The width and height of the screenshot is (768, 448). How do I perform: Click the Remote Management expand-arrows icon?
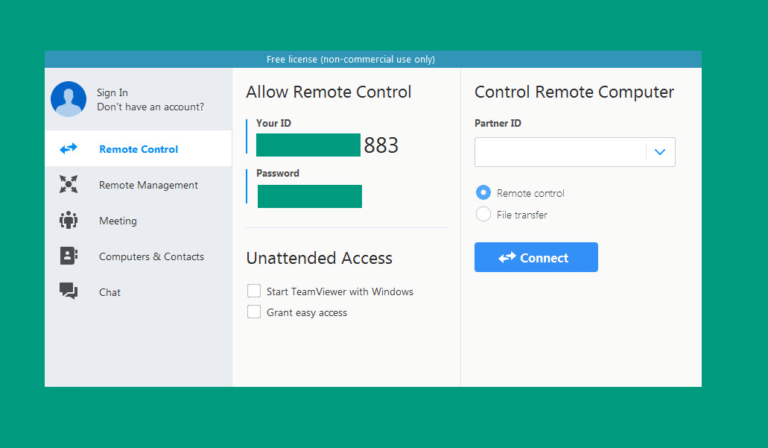[69, 184]
